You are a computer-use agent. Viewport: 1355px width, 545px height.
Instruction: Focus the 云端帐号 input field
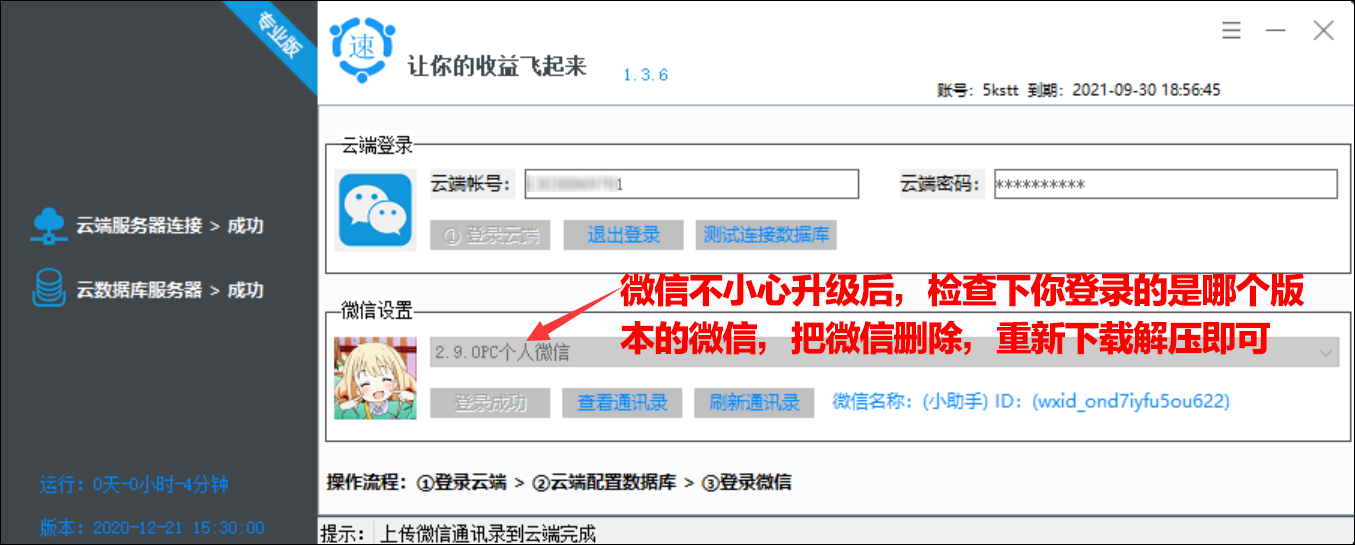[x=692, y=184]
